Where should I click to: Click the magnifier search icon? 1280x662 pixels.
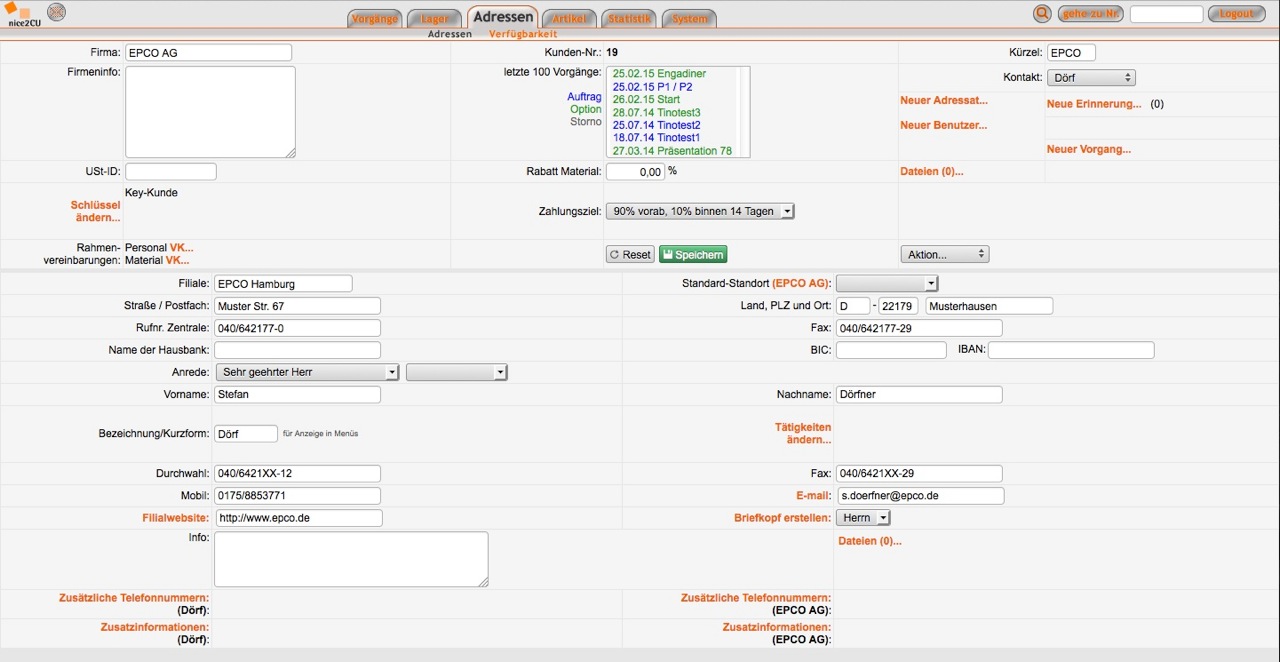point(1042,14)
